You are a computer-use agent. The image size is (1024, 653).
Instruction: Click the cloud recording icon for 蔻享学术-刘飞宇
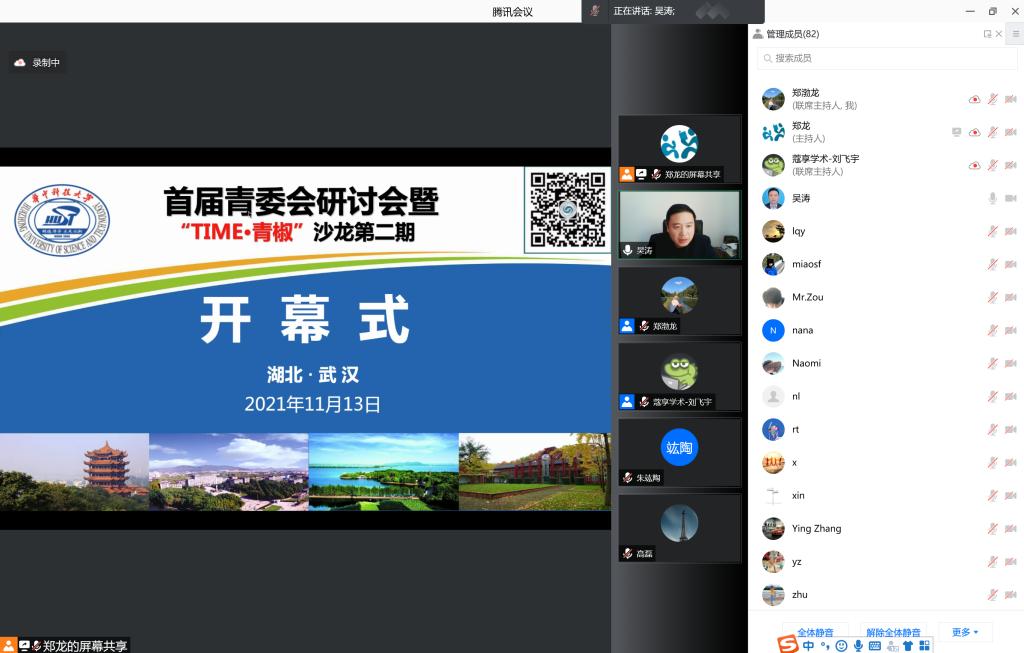tap(974, 165)
